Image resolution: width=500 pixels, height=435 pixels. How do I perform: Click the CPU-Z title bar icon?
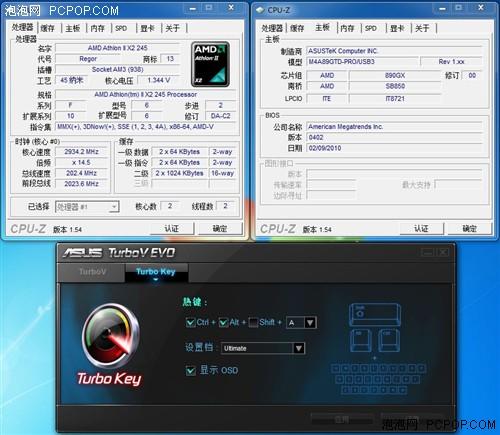pyautogui.click(x=260, y=10)
